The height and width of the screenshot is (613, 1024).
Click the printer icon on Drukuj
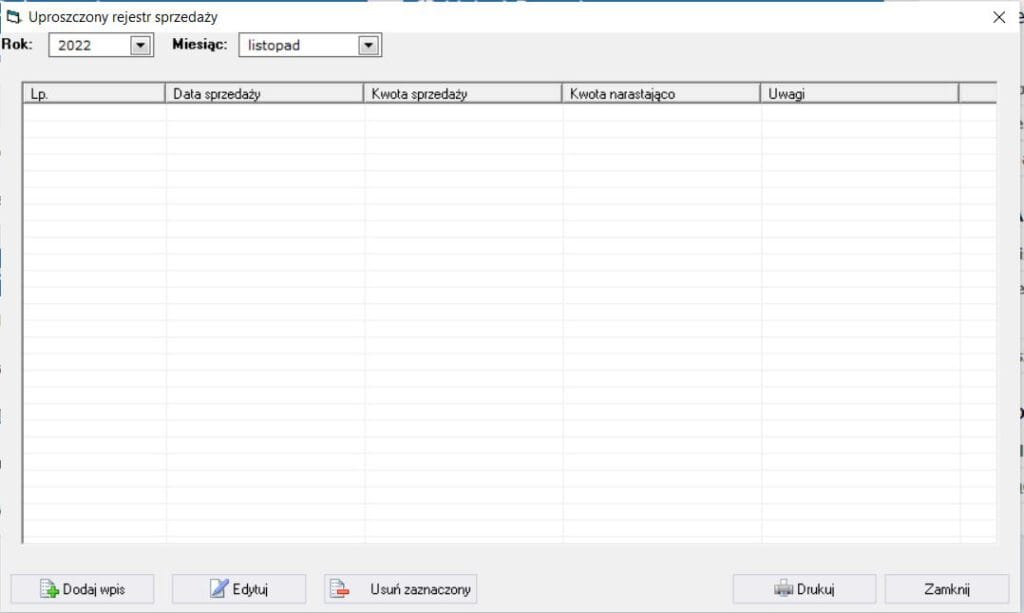coord(783,589)
